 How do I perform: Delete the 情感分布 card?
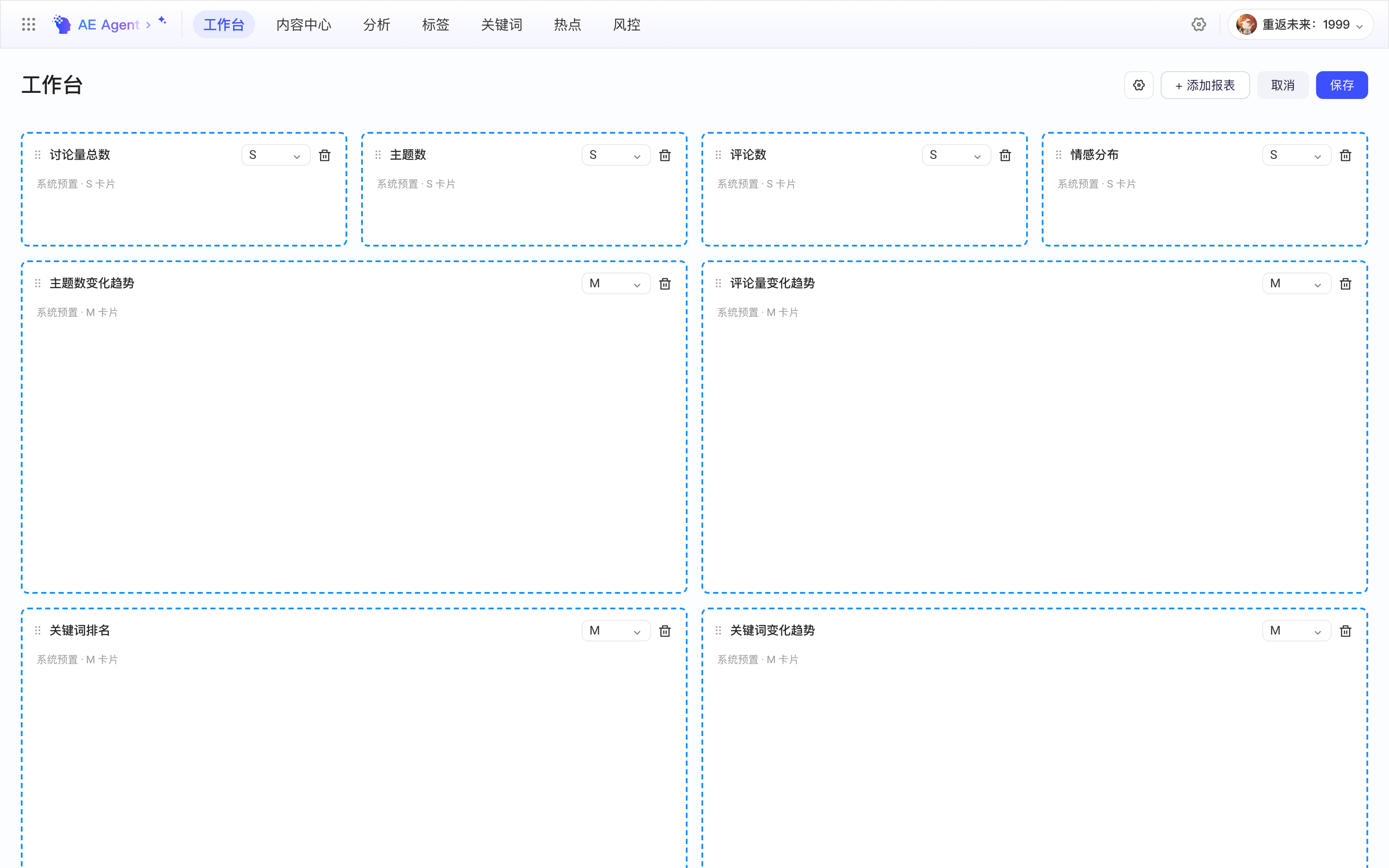pos(1346,155)
